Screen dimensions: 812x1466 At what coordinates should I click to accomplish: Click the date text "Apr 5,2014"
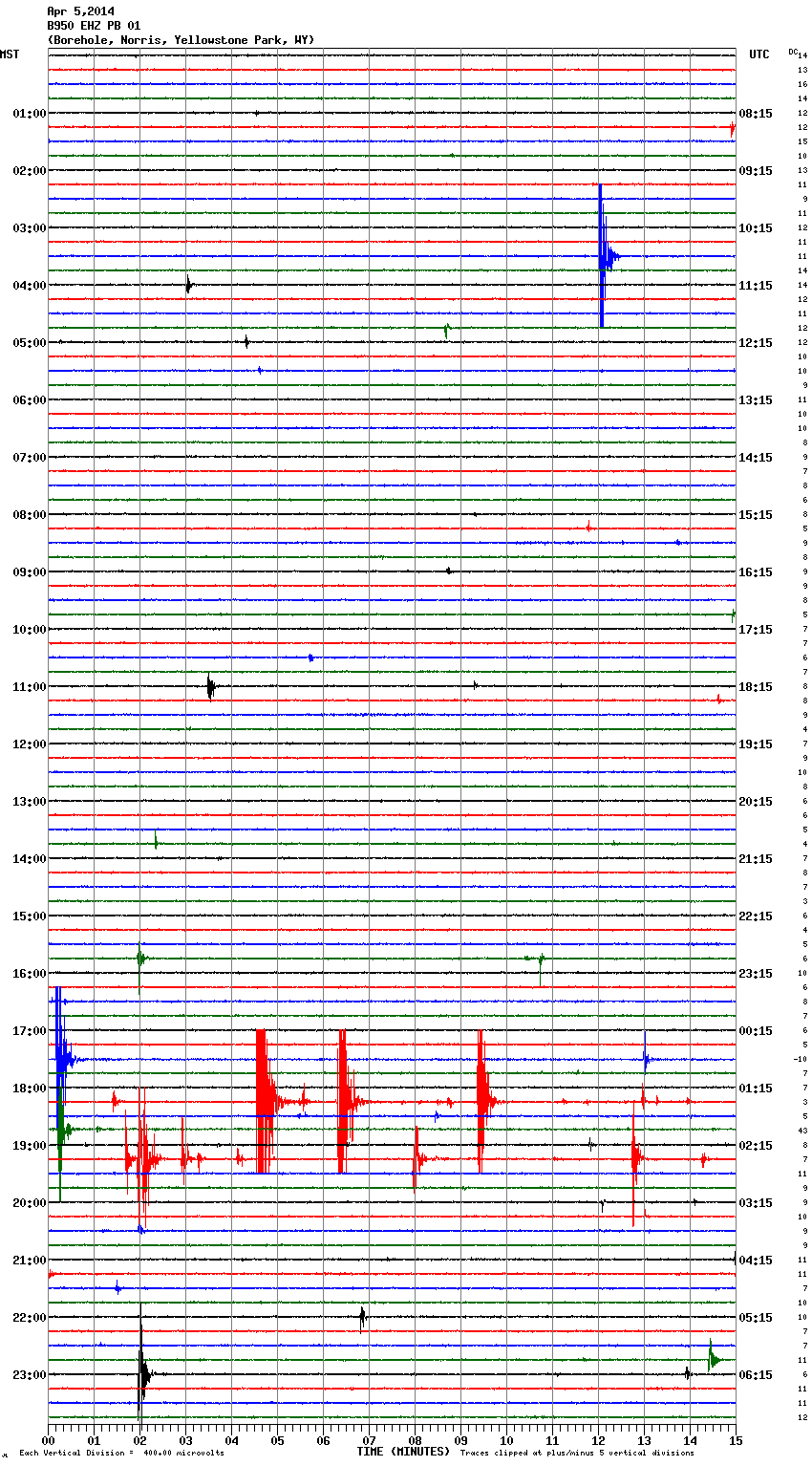(80, 11)
